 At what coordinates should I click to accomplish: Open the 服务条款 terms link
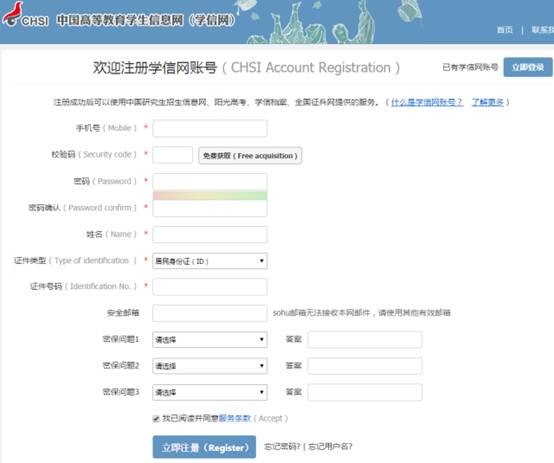point(235,418)
